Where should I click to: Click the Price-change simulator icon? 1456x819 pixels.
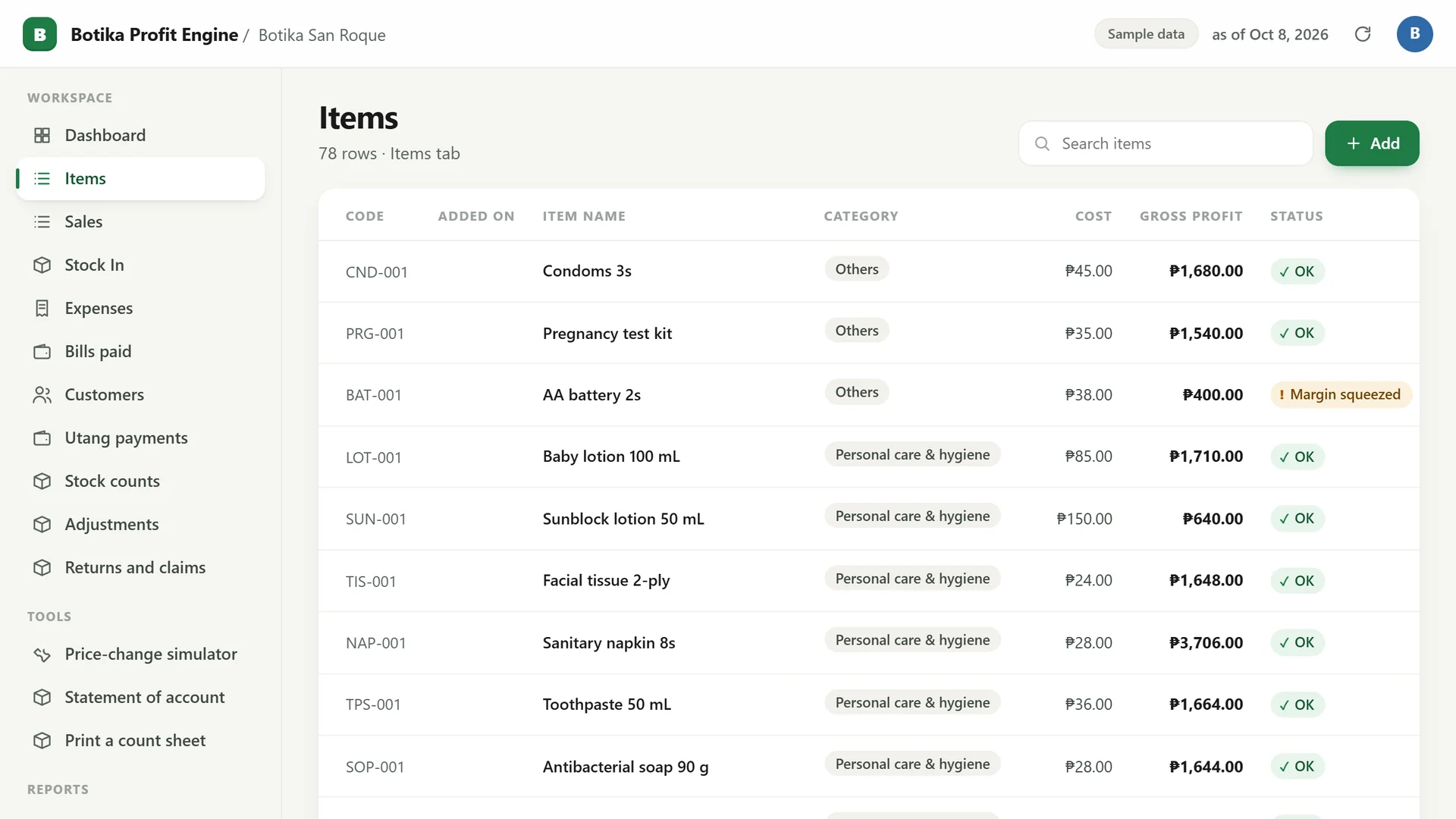tap(42, 654)
